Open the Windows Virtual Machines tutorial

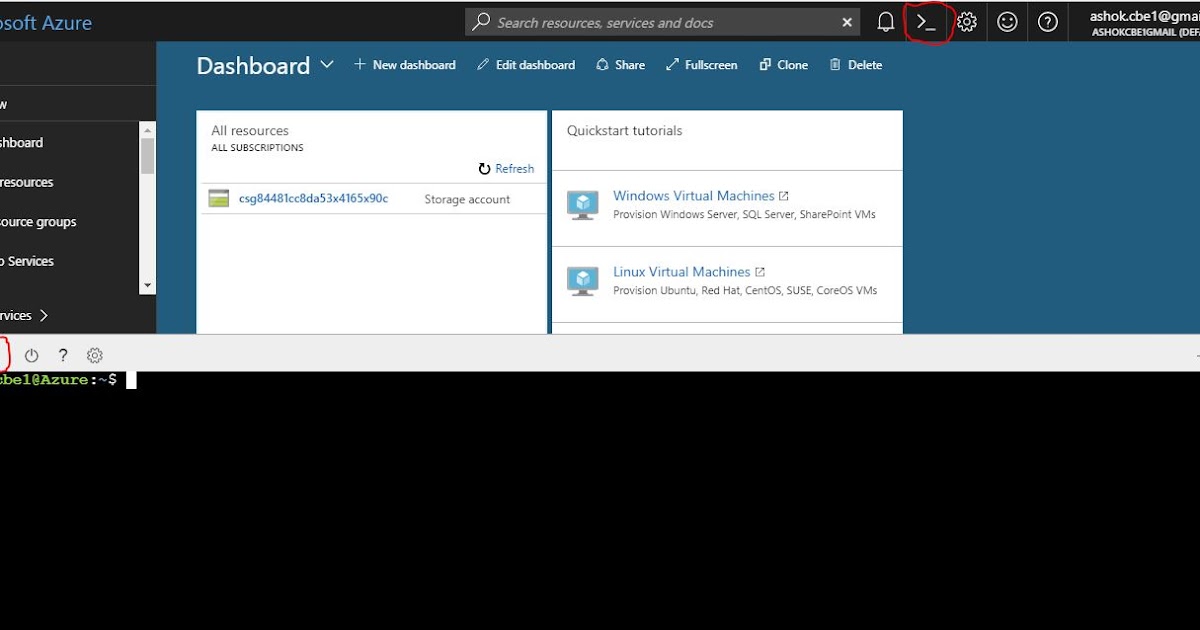click(694, 195)
